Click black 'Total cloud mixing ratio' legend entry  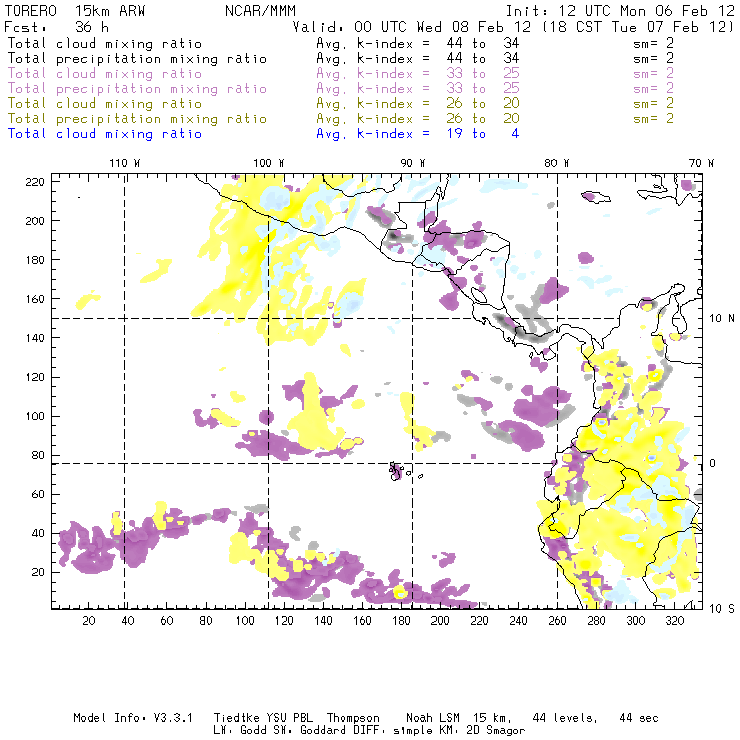point(105,44)
